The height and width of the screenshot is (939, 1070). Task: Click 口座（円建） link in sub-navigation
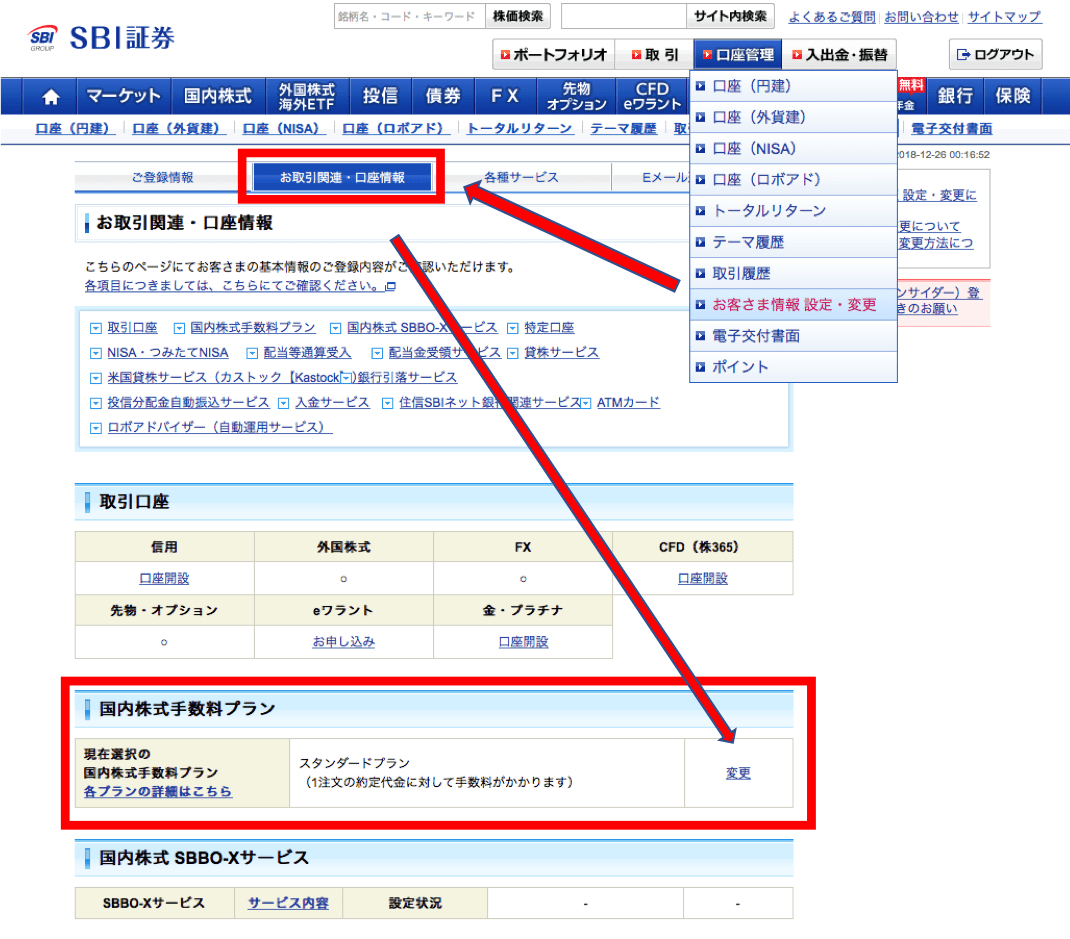(75, 128)
